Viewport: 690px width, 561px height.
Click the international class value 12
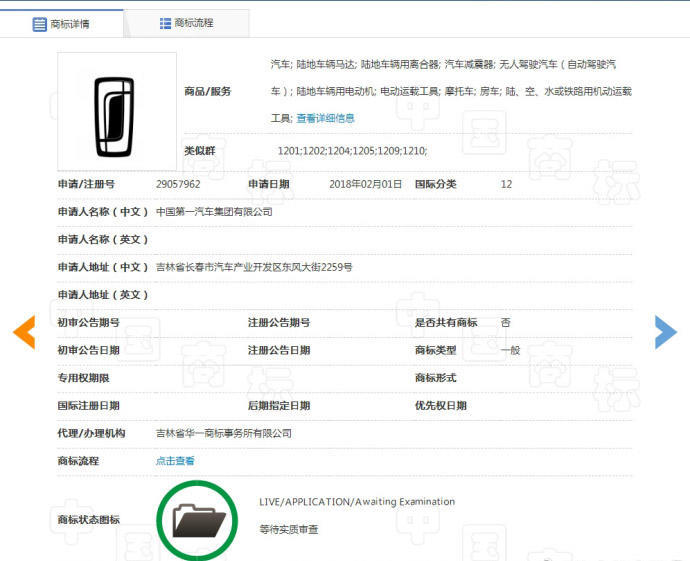(506, 184)
